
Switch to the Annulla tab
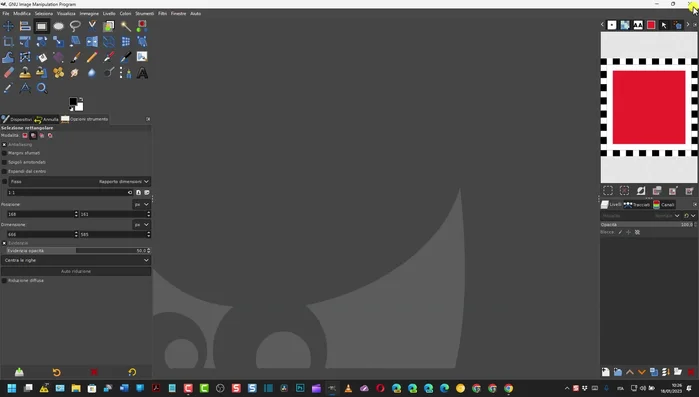46,119
